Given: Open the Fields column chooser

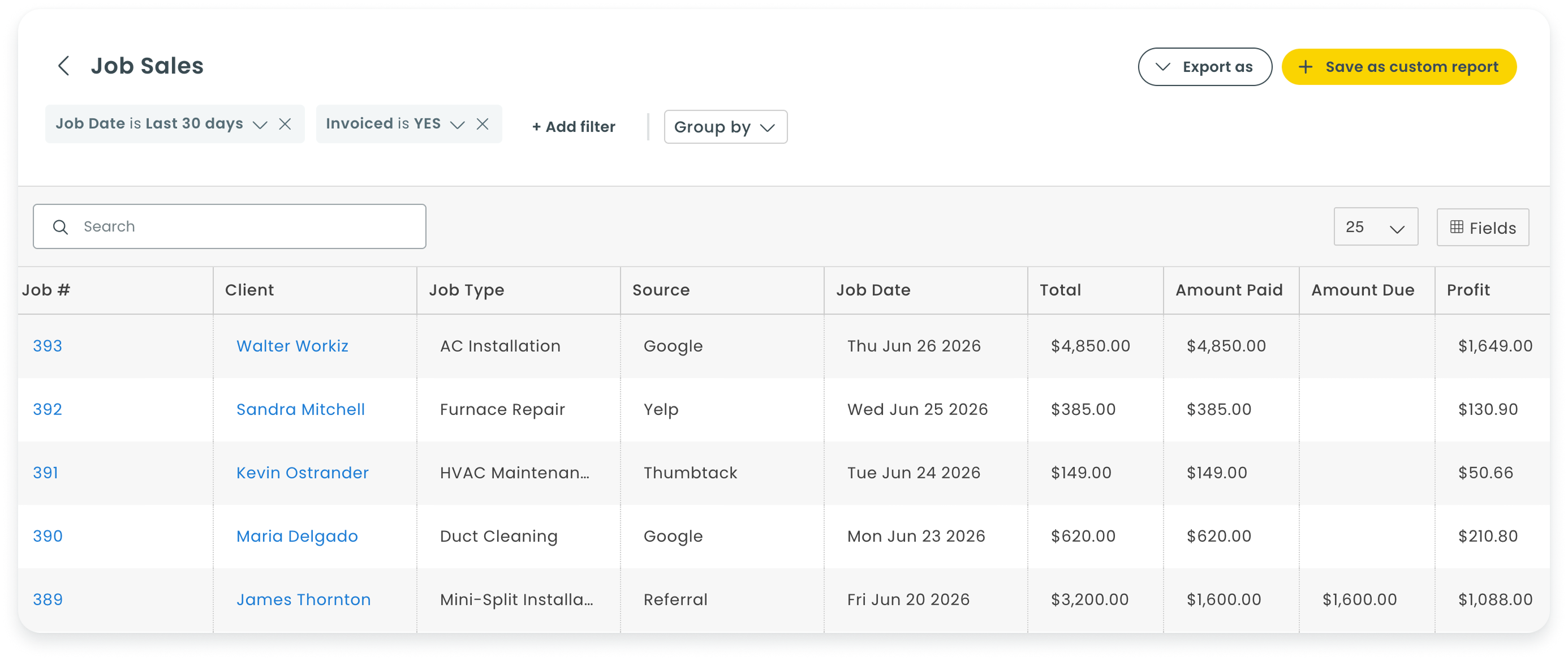Looking at the screenshot, I should tap(1483, 228).
